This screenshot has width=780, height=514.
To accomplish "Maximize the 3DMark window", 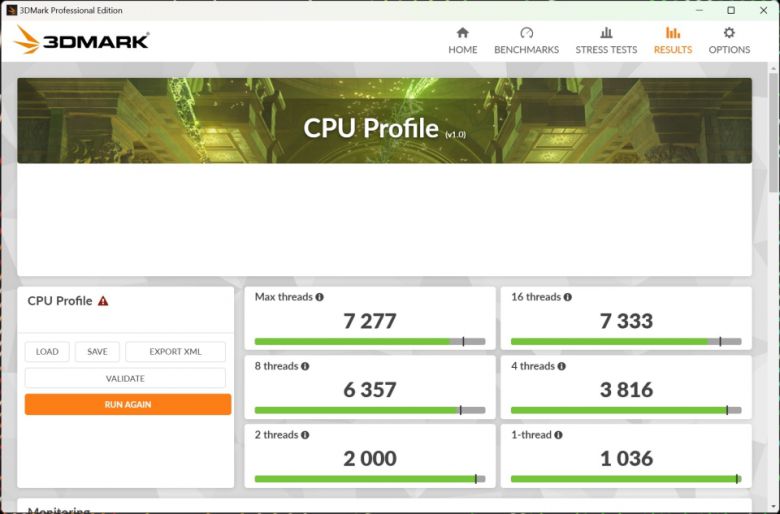I will point(731,10).
